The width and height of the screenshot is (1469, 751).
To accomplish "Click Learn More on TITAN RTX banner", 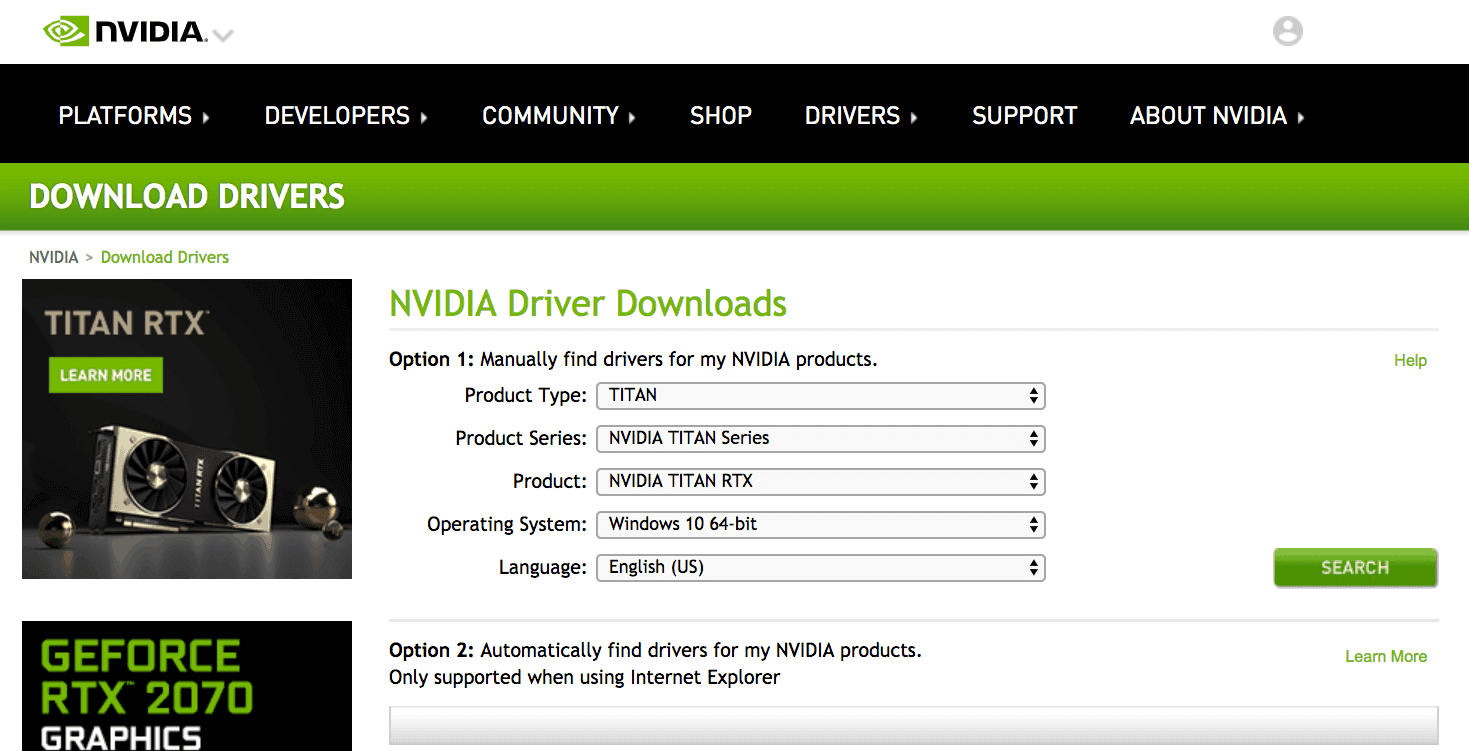I will [x=105, y=375].
